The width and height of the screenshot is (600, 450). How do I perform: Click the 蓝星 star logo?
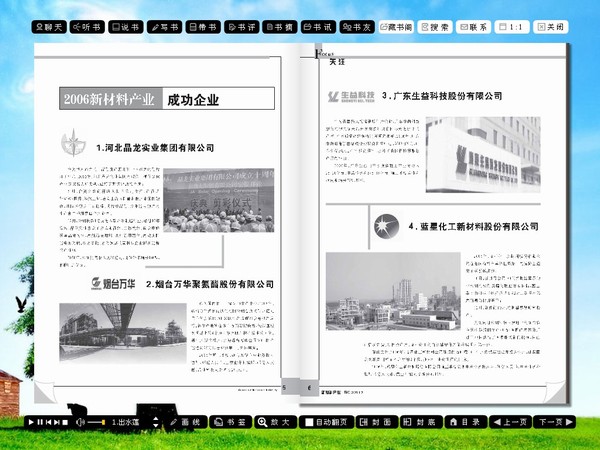[386, 227]
